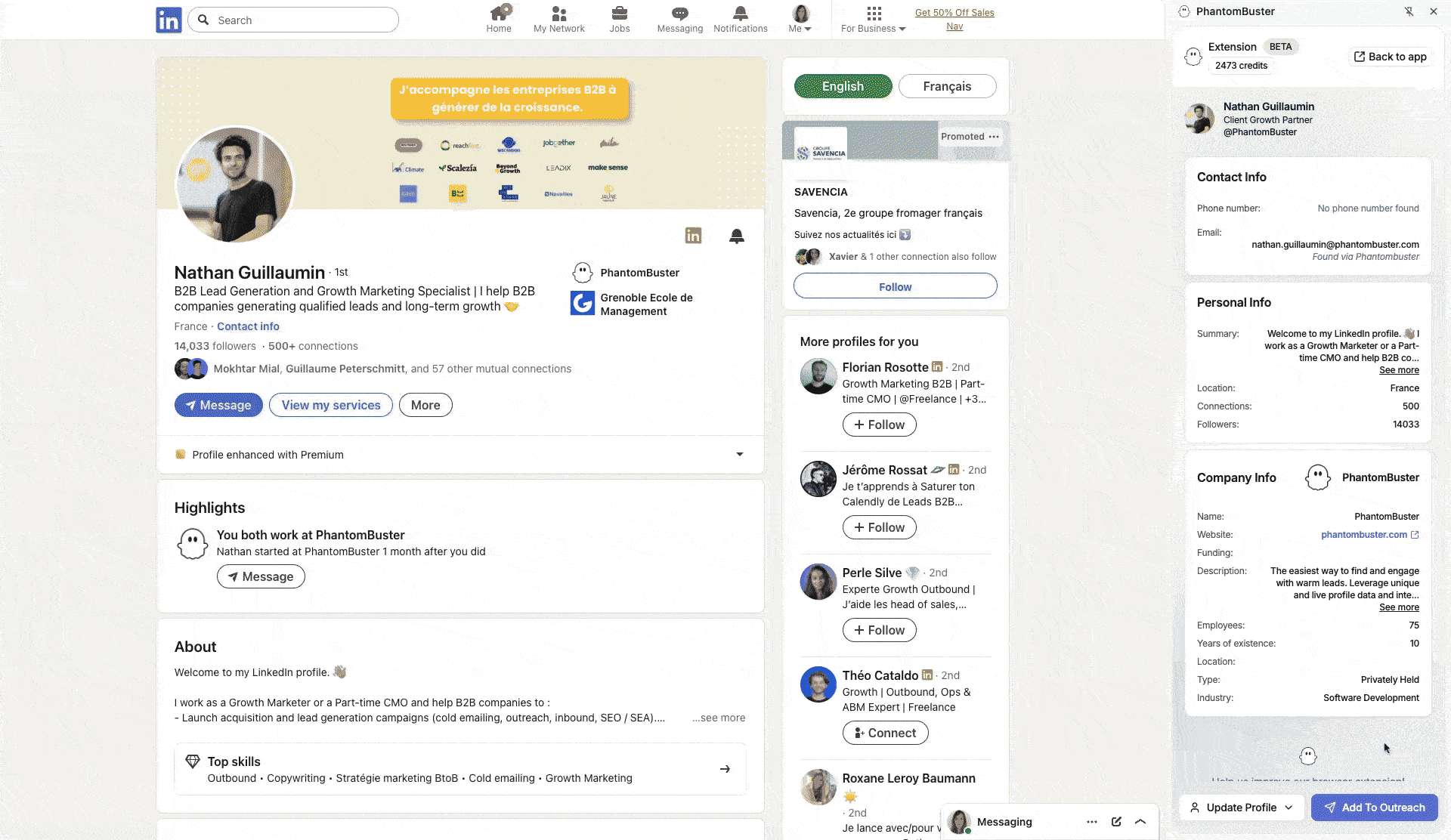Open Promoted ad options menu

994,137
